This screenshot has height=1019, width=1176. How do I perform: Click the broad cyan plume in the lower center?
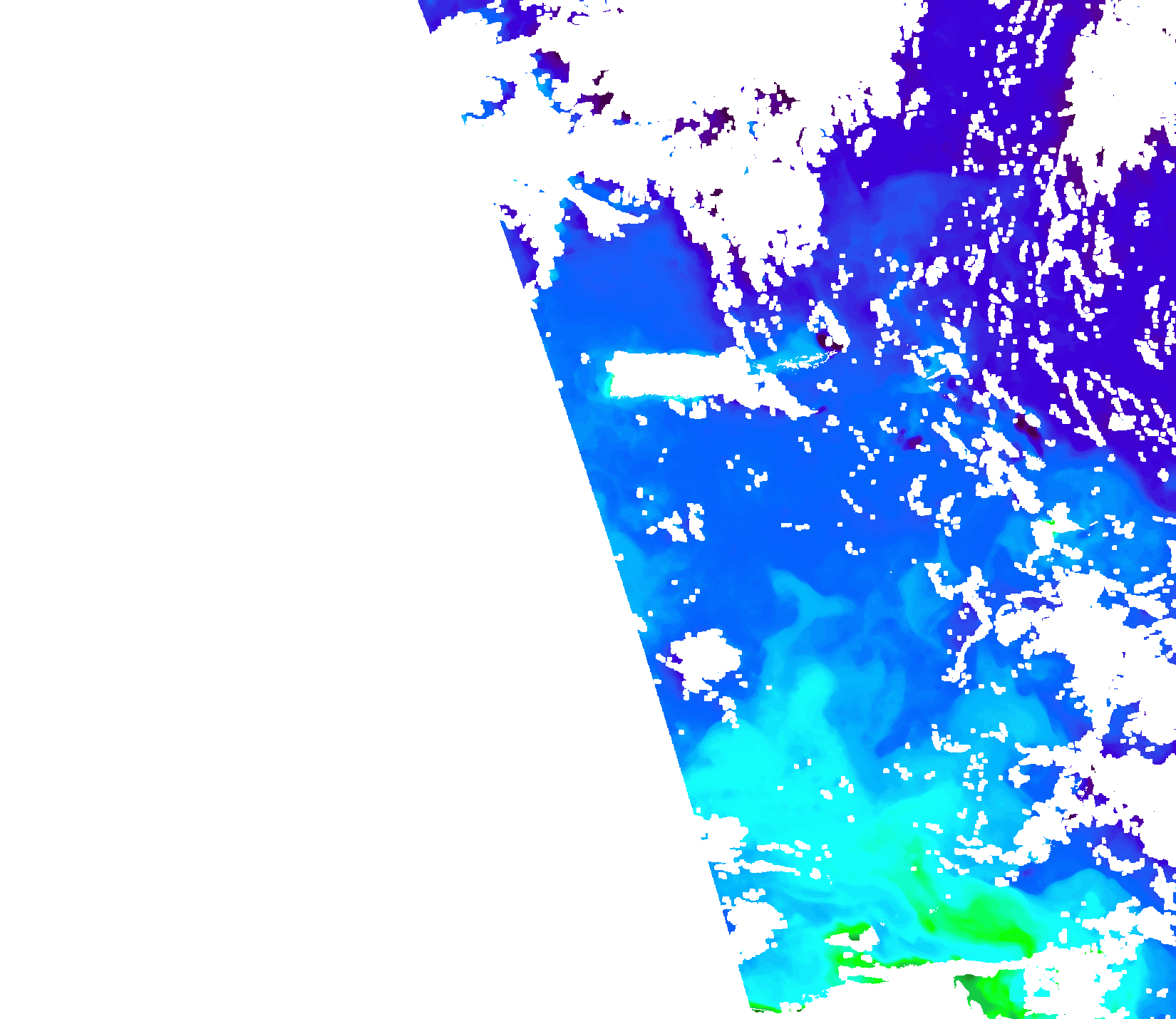coord(784,770)
